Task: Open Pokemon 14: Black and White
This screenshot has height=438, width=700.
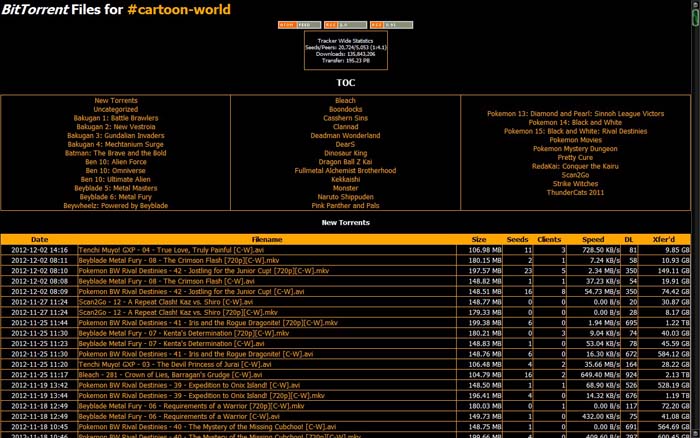Action: (575, 122)
